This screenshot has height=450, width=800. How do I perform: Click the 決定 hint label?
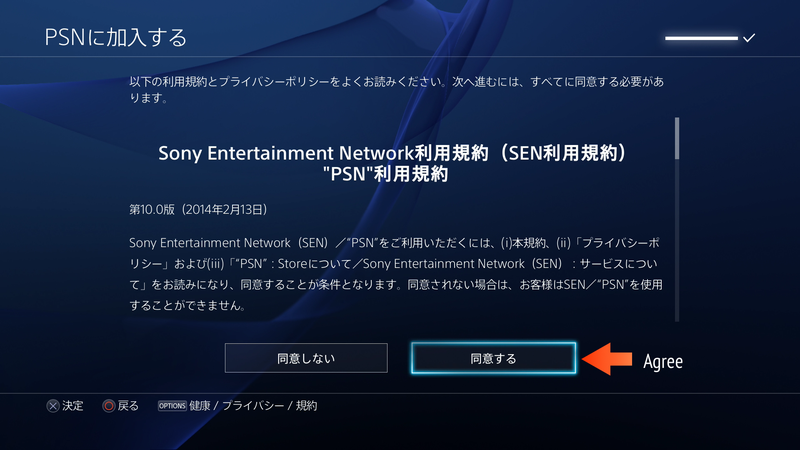coord(73,406)
